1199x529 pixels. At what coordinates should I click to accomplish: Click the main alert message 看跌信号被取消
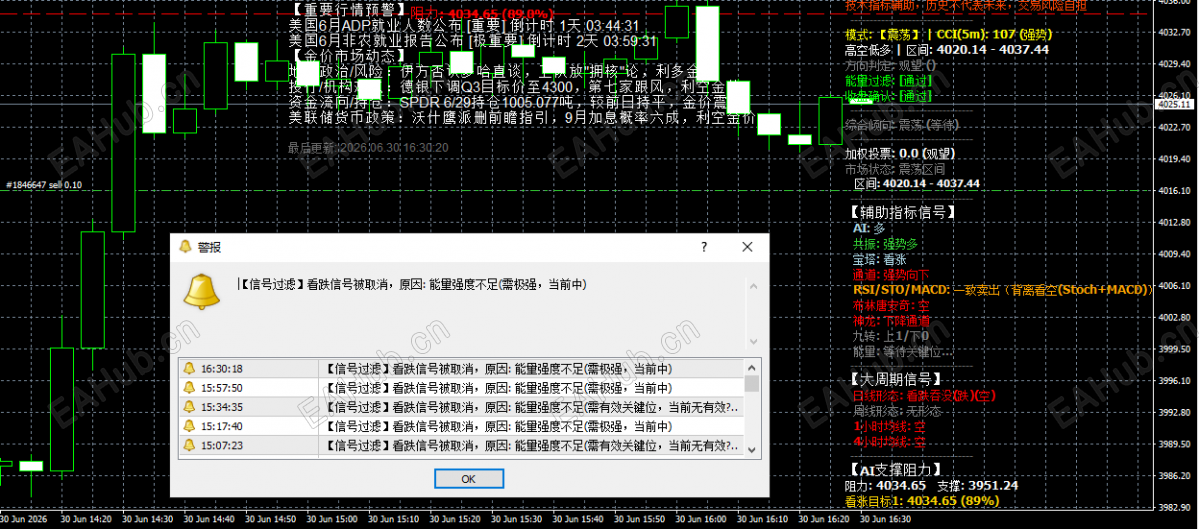point(412,285)
